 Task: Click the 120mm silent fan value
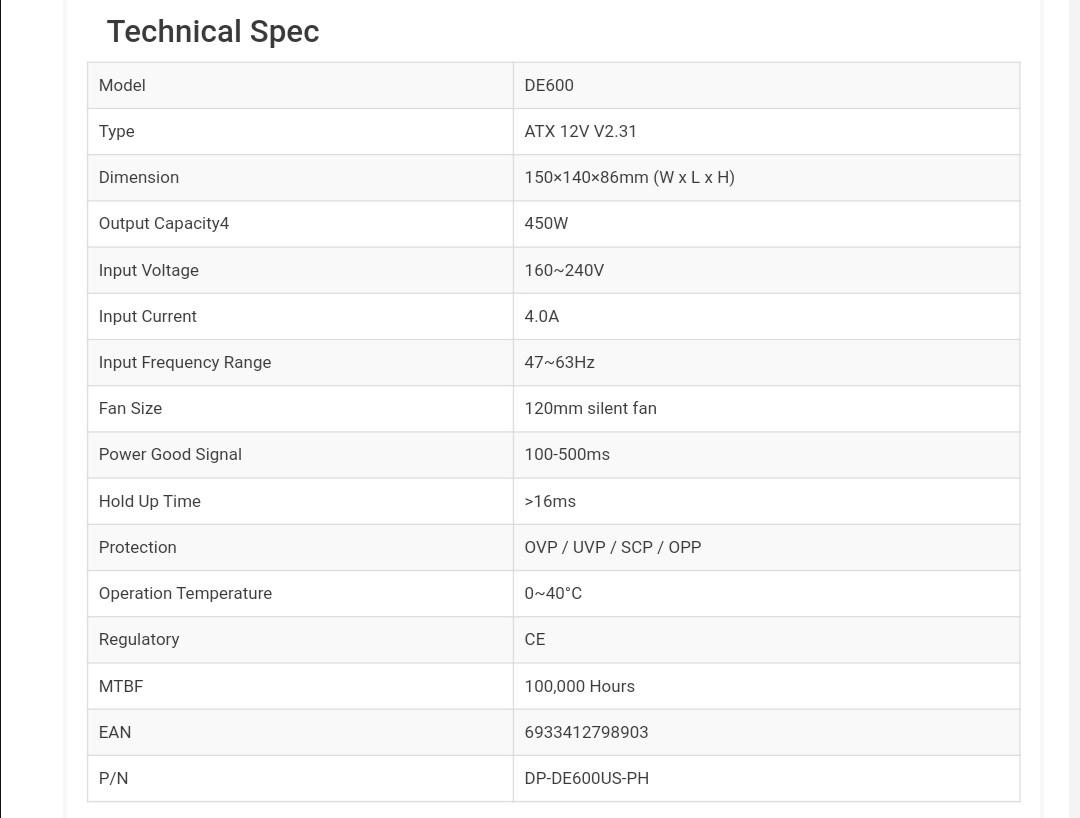(590, 409)
